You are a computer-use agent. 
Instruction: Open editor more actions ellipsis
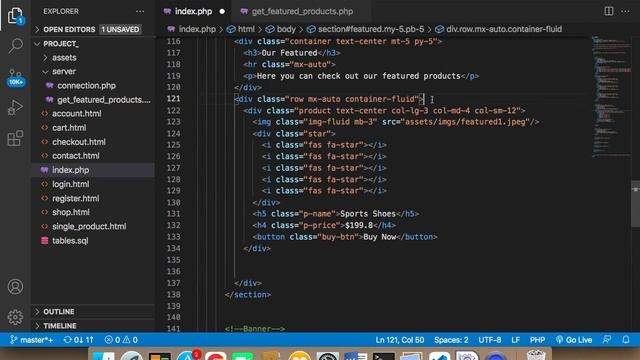pos(625,11)
